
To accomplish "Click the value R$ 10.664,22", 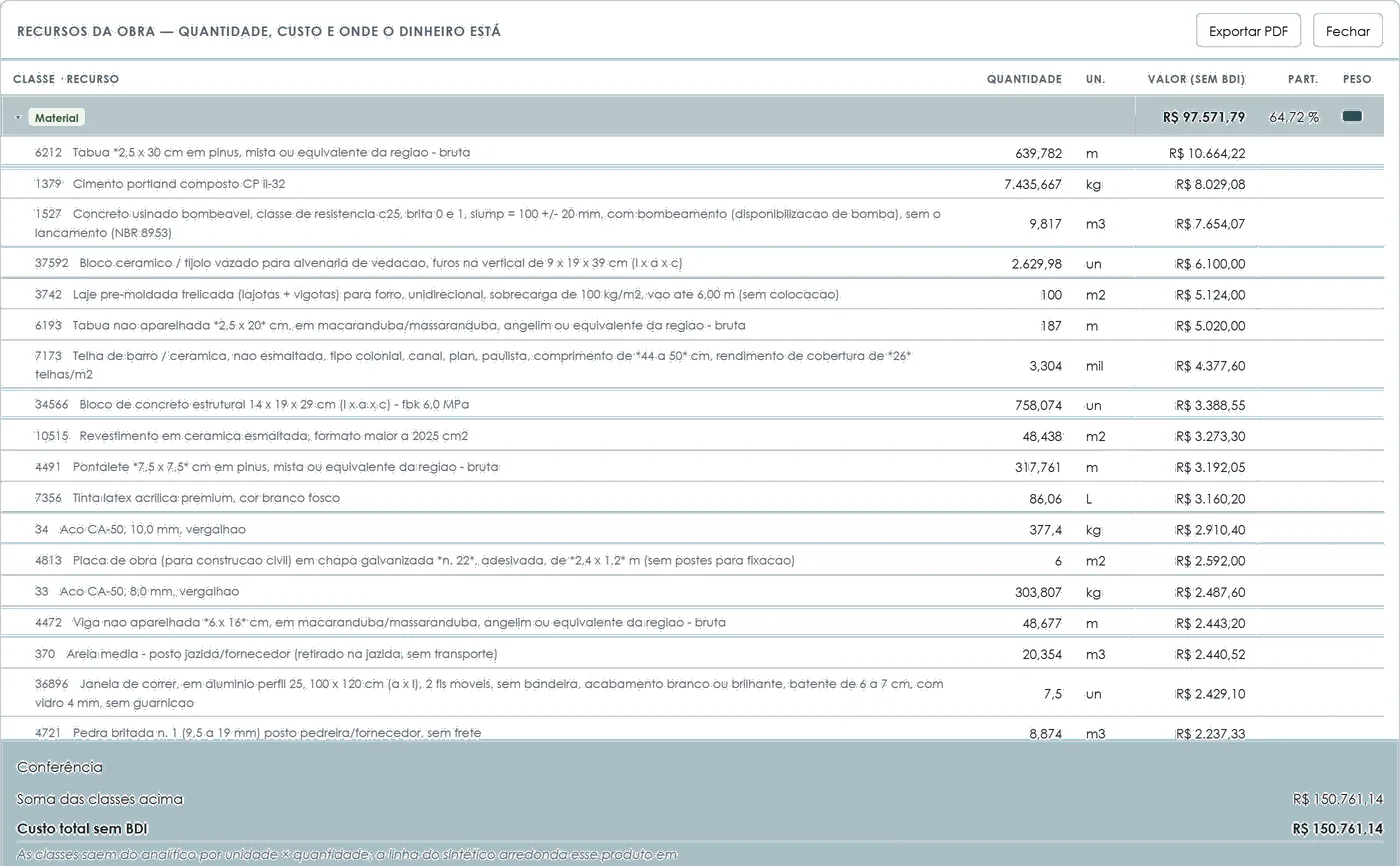I will pyautogui.click(x=1207, y=153).
